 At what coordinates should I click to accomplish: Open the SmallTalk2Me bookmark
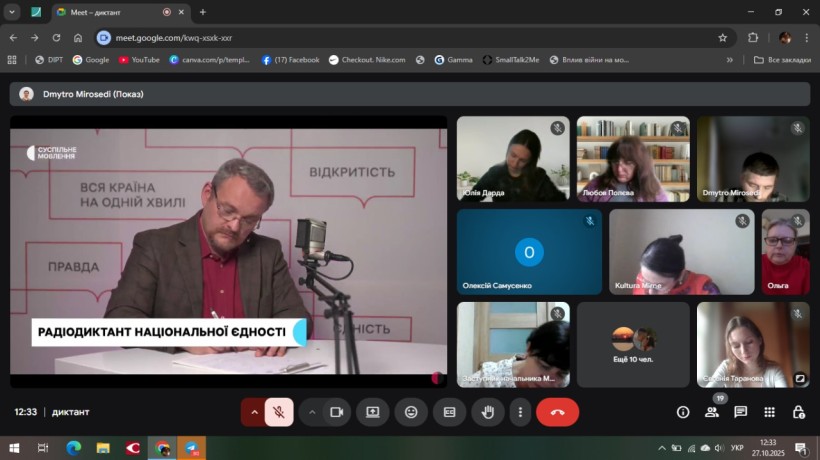point(511,60)
